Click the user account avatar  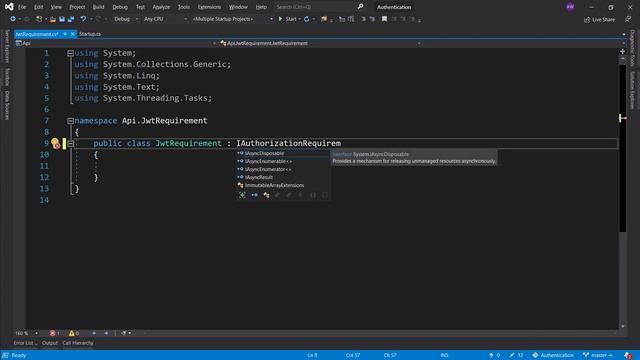pyautogui.click(x=570, y=7)
